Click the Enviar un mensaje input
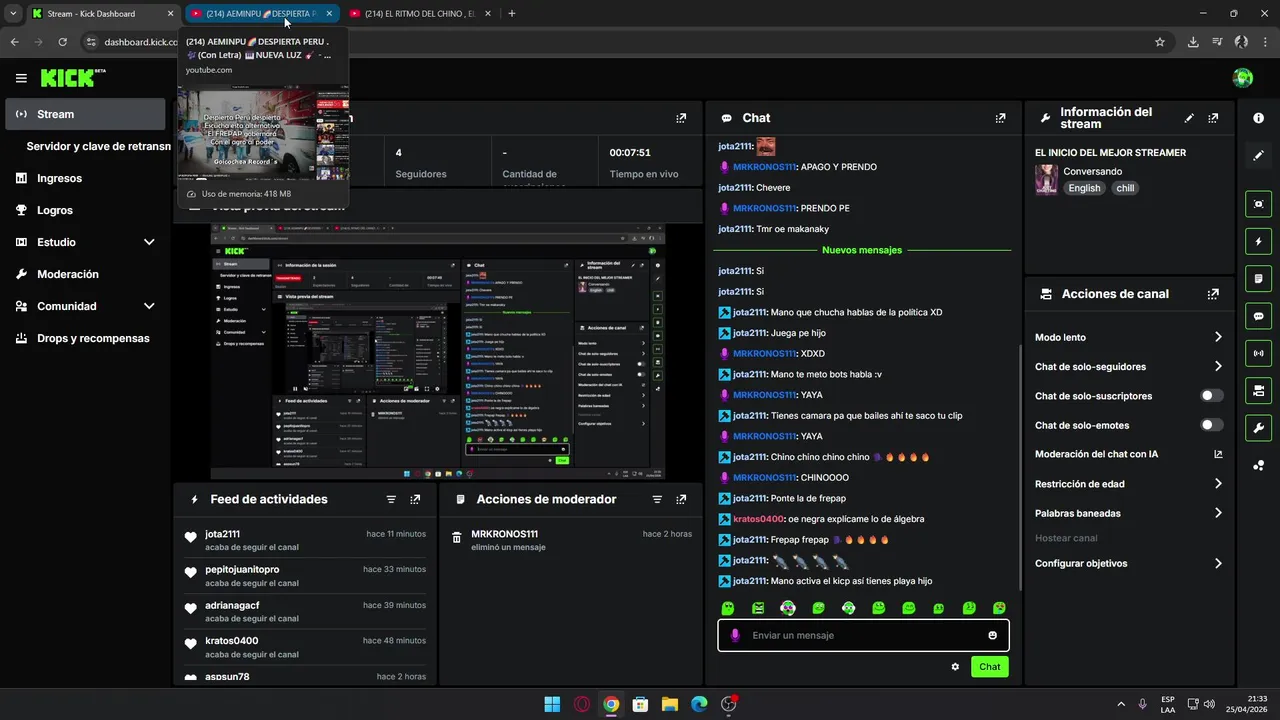 [x=864, y=635]
